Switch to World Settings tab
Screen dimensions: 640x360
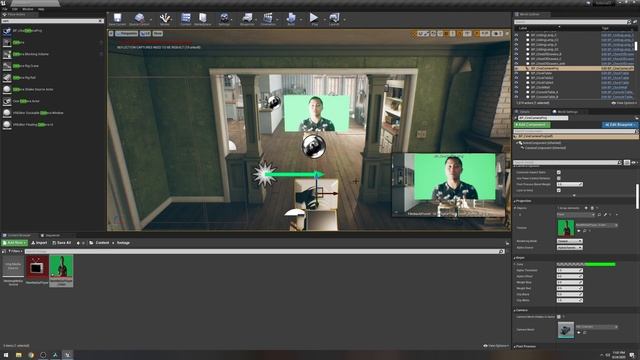(x=566, y=111)
